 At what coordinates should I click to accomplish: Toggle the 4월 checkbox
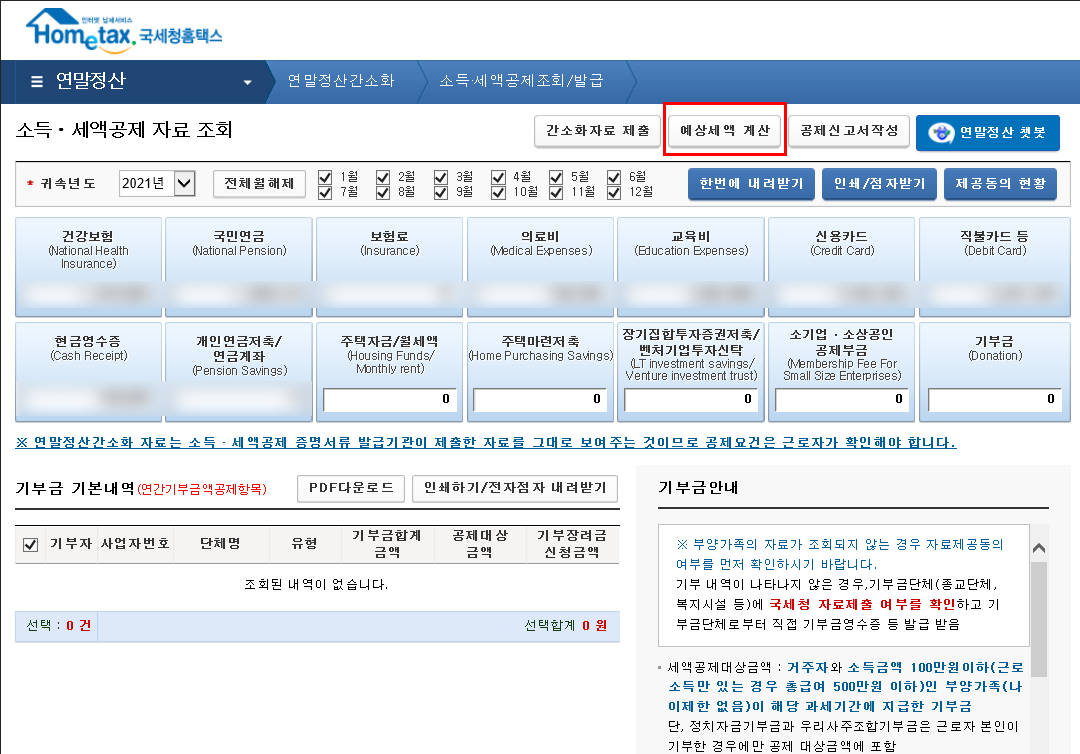coord(498,177)
